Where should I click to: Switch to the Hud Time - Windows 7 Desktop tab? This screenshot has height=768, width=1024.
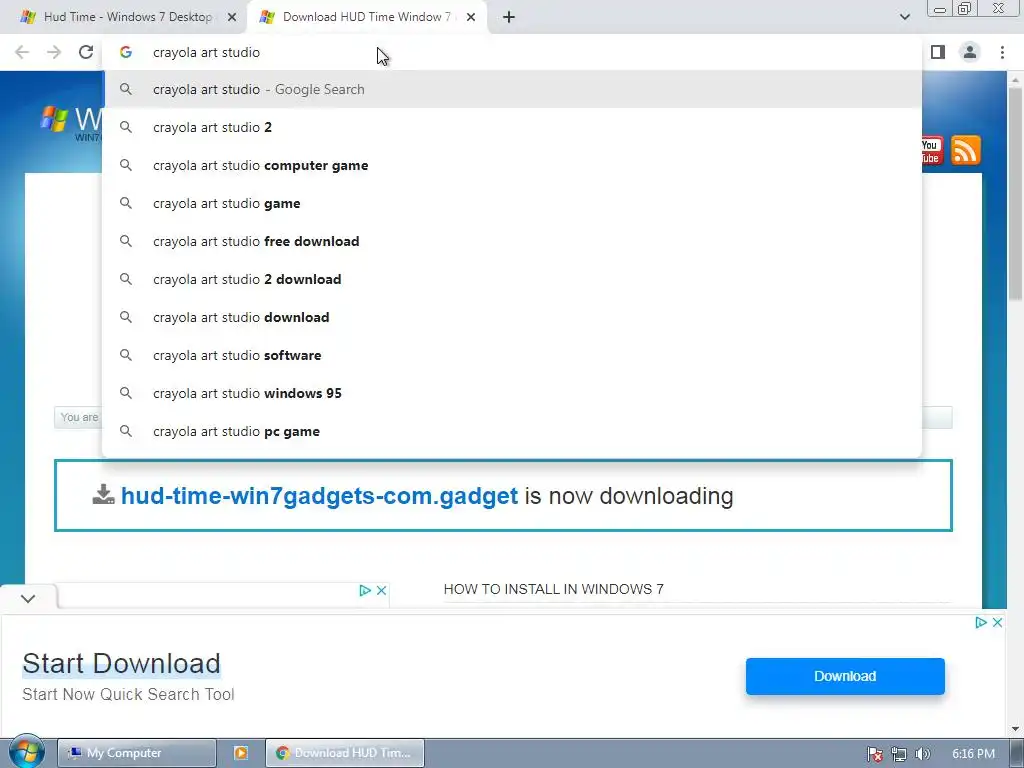[123, 17]
